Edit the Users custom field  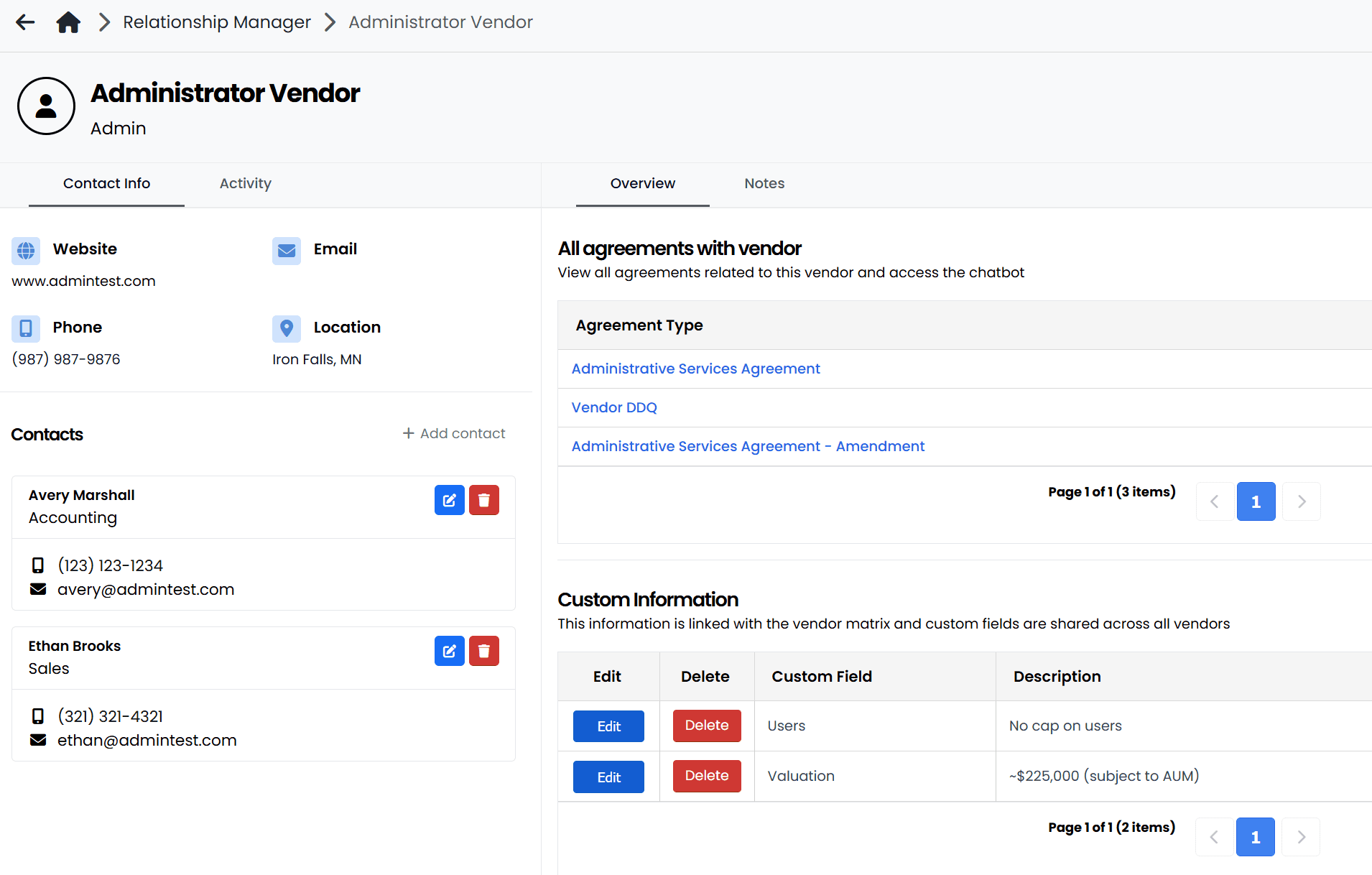[x=608, y=726]
